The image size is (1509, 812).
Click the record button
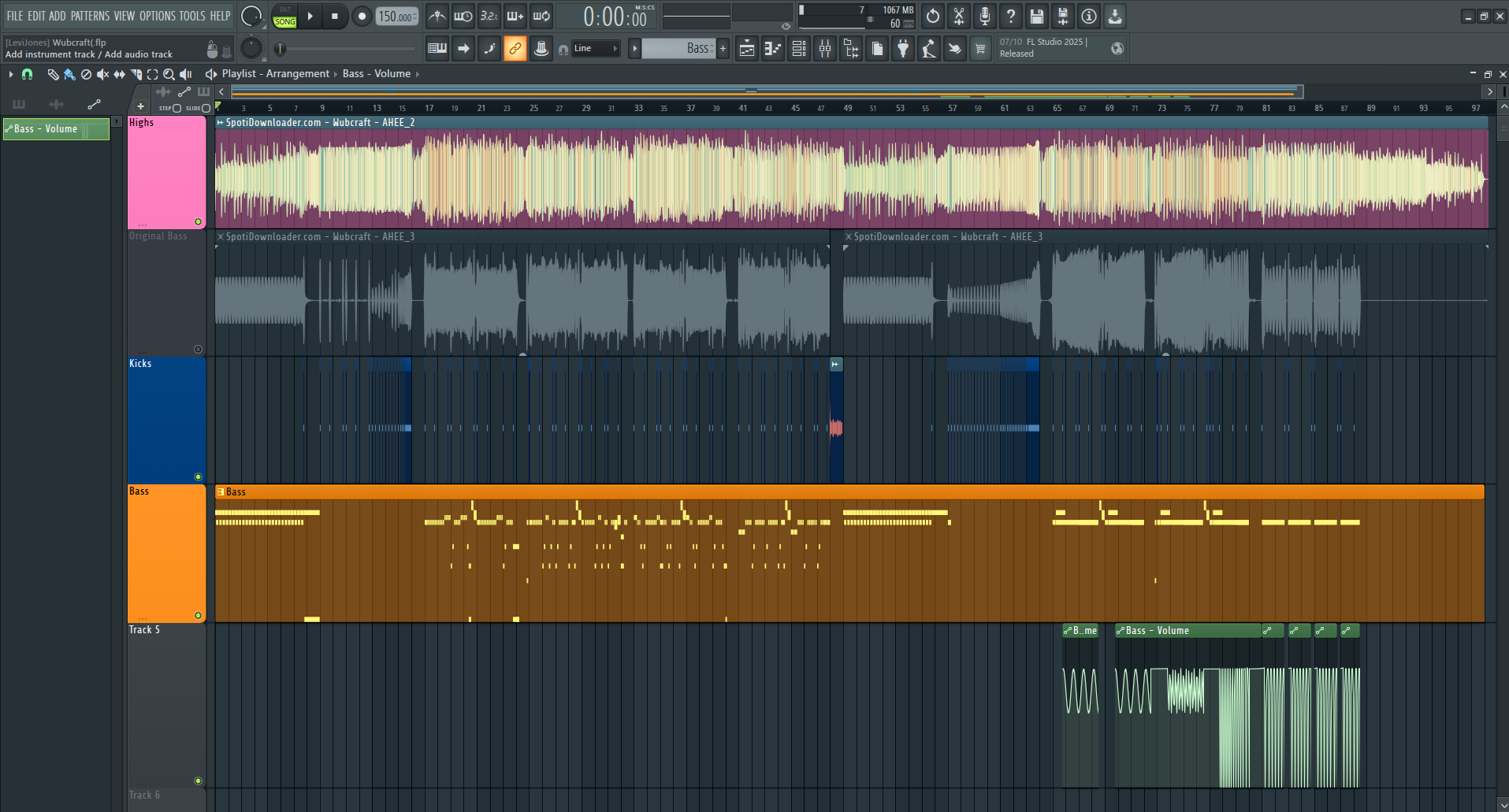pos(362,16)
